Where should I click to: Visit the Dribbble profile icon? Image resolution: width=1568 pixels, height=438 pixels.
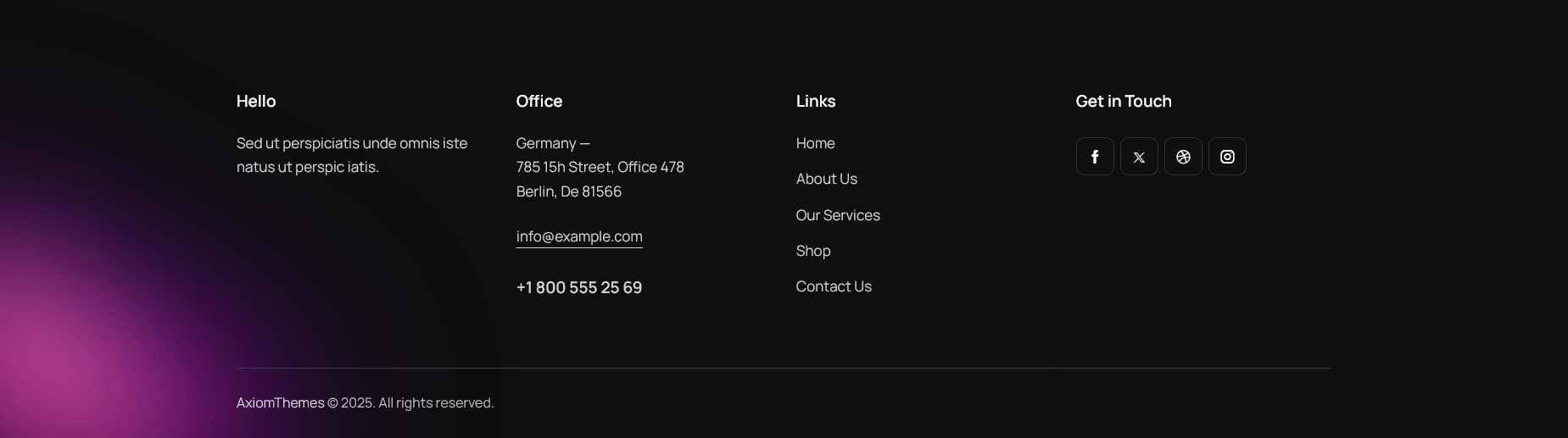[x=1183, y=157]
